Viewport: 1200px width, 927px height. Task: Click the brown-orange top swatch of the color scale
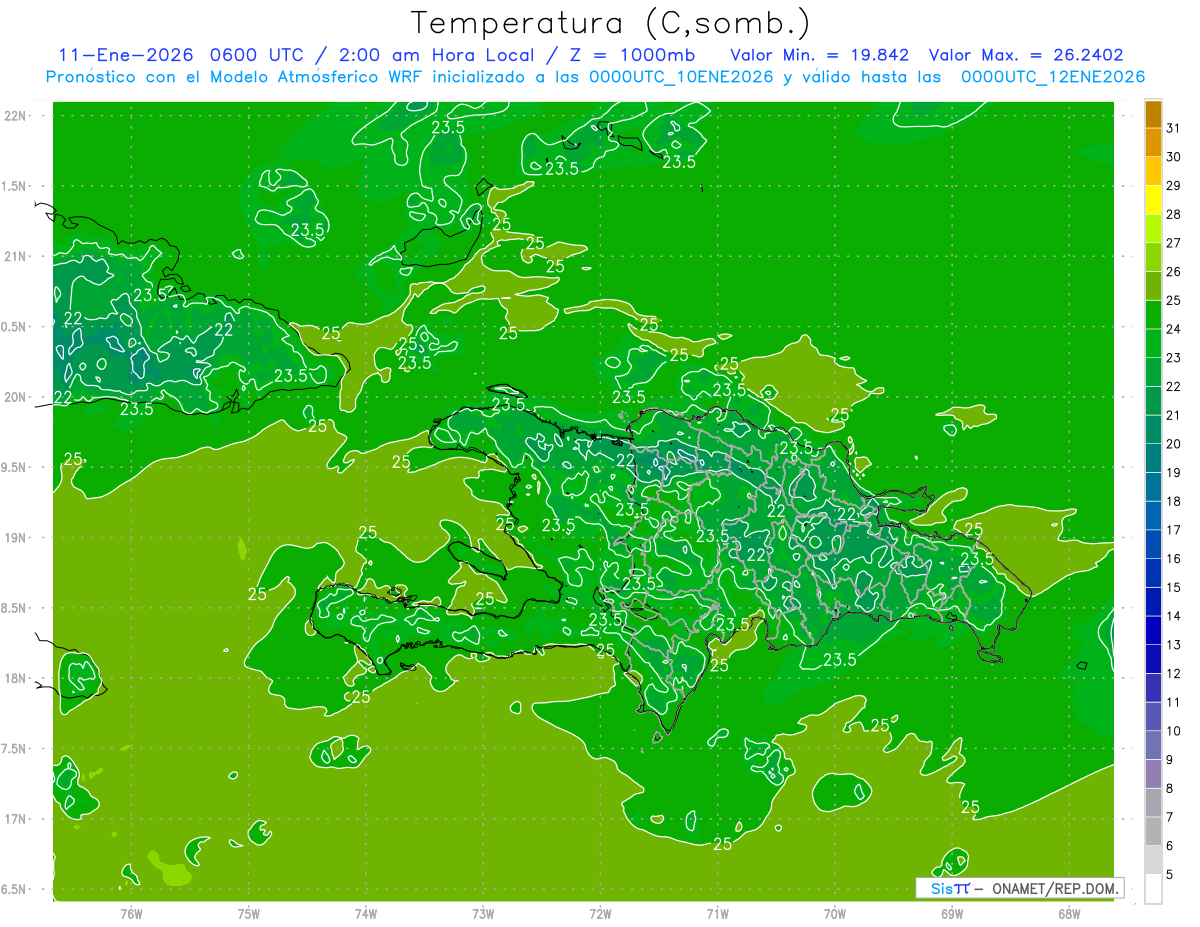(1153, 114)
